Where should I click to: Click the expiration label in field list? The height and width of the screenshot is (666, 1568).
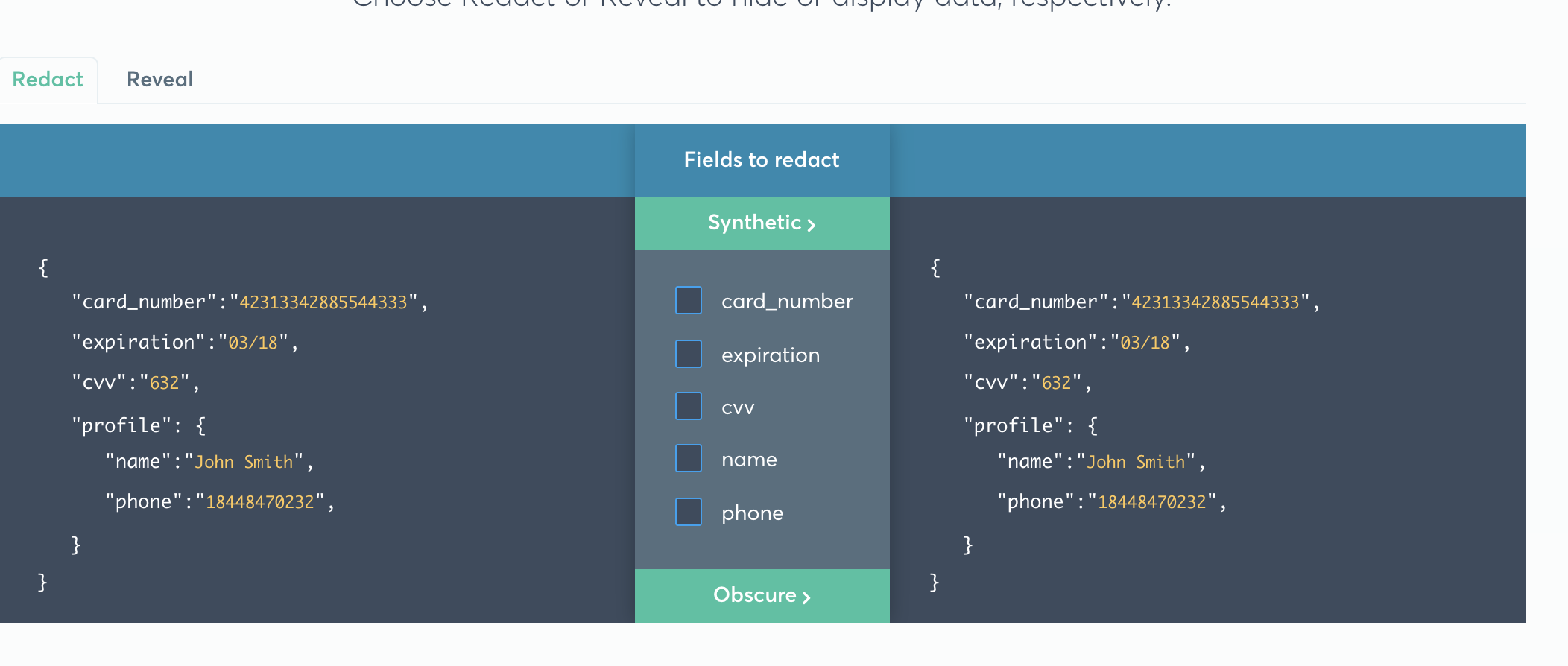pyautogui.click(x=771, y=355)
